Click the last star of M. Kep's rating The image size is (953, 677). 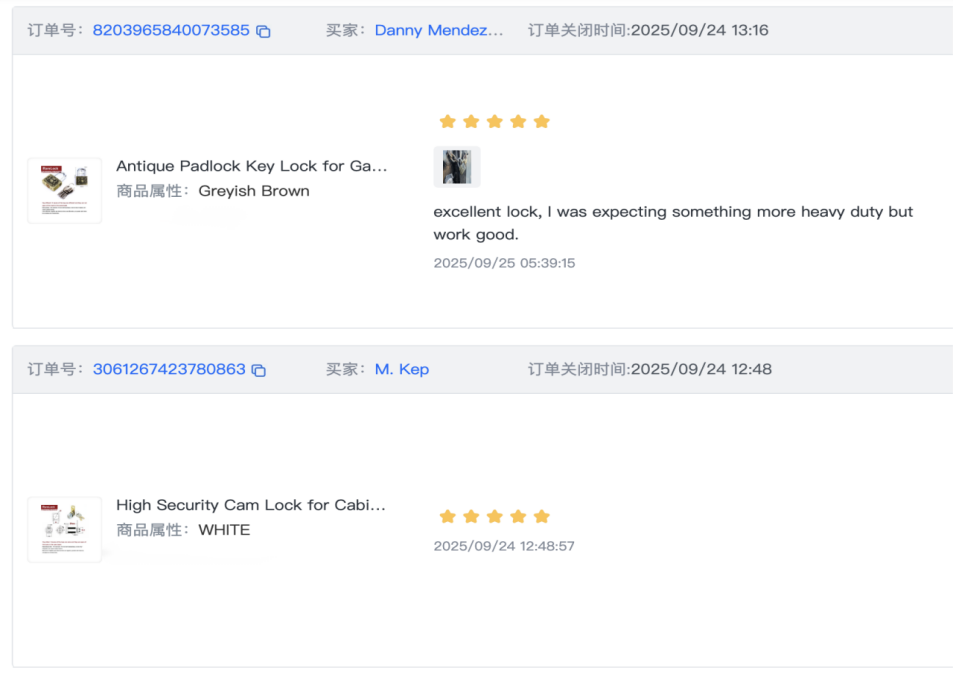tap(541, 517)
